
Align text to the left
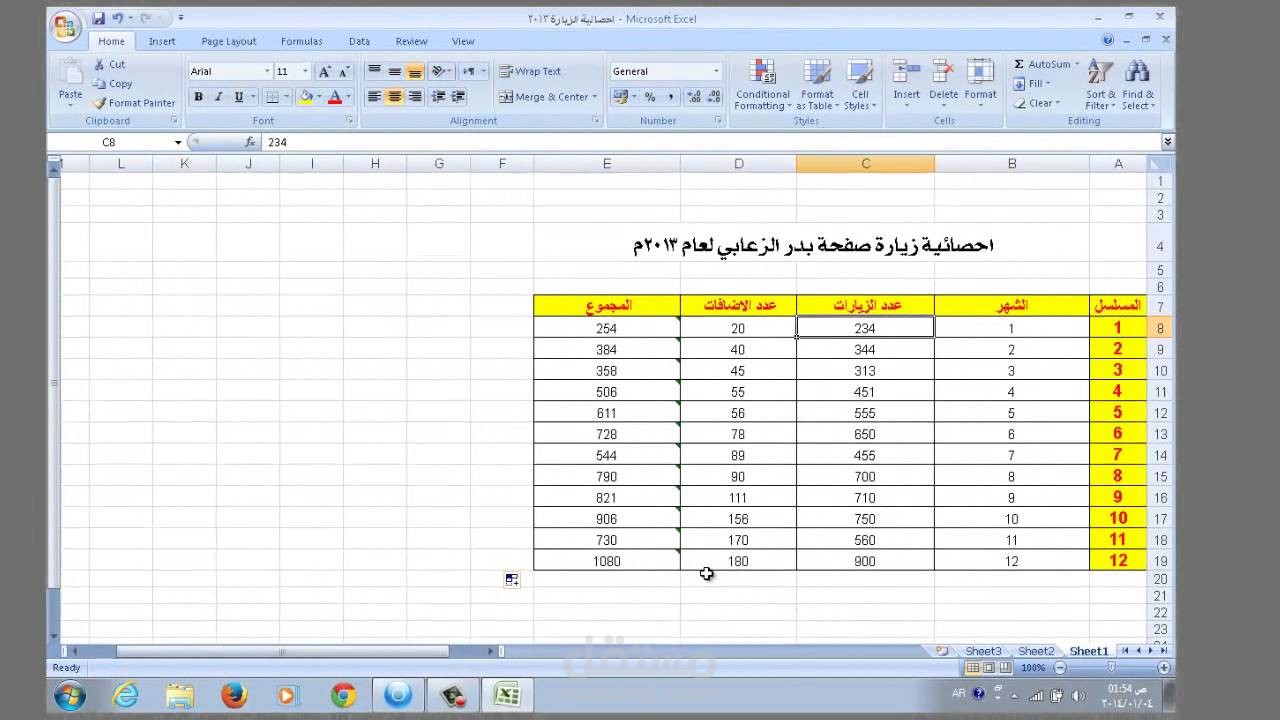[x=374, y=97]
